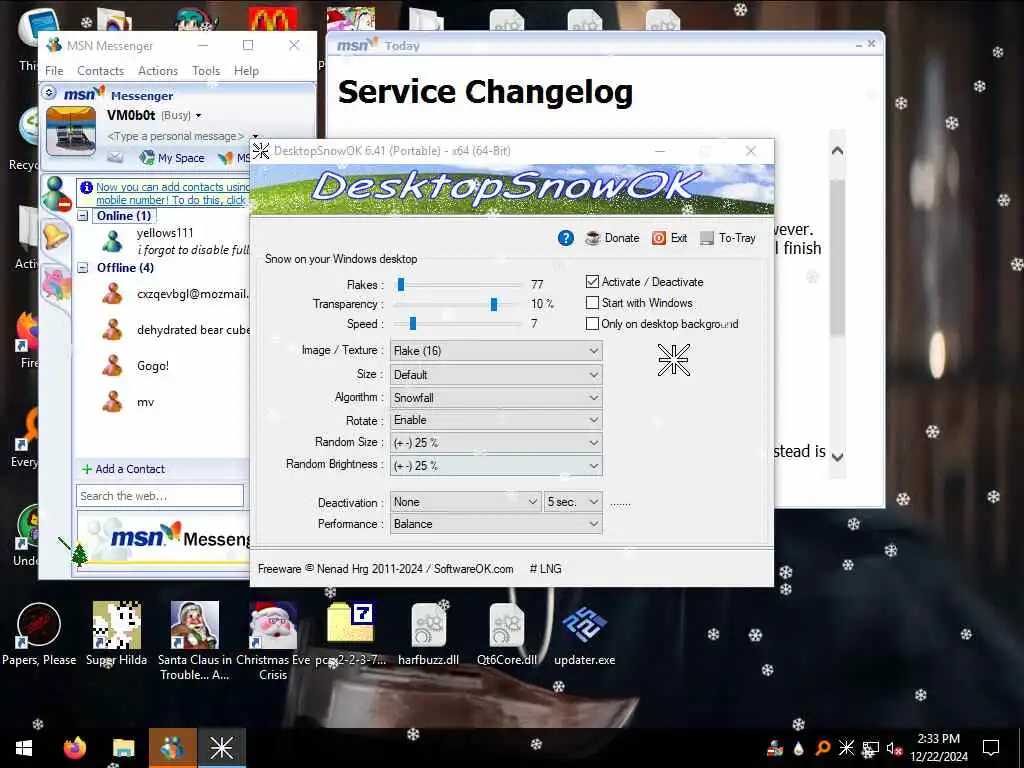The height and width of the screenshot is (768, 1024).
Task: Enable Start with Windows checkbox
Action: (x=592, y=302)
